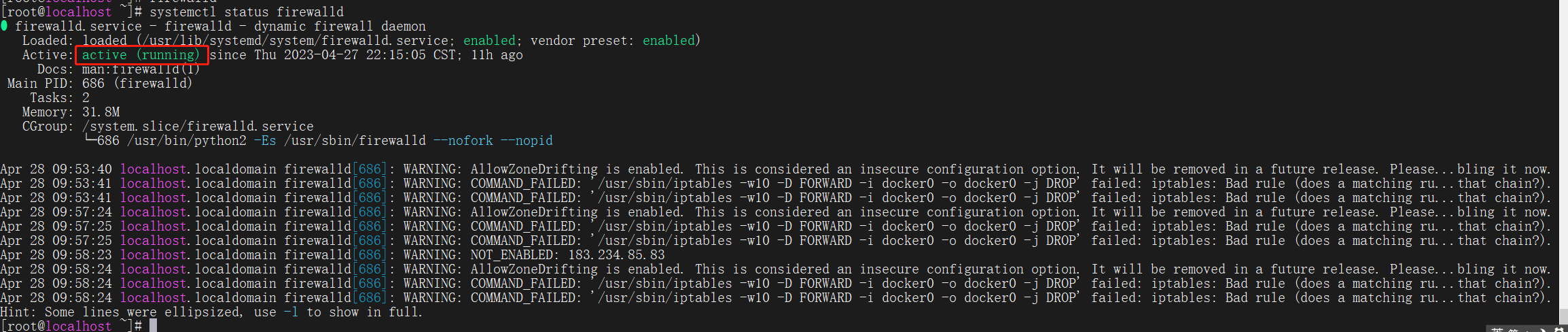Click the Main PID "686 (firewalld)" text
Viewport: 1568px width, 332px height.
(137, 84)
